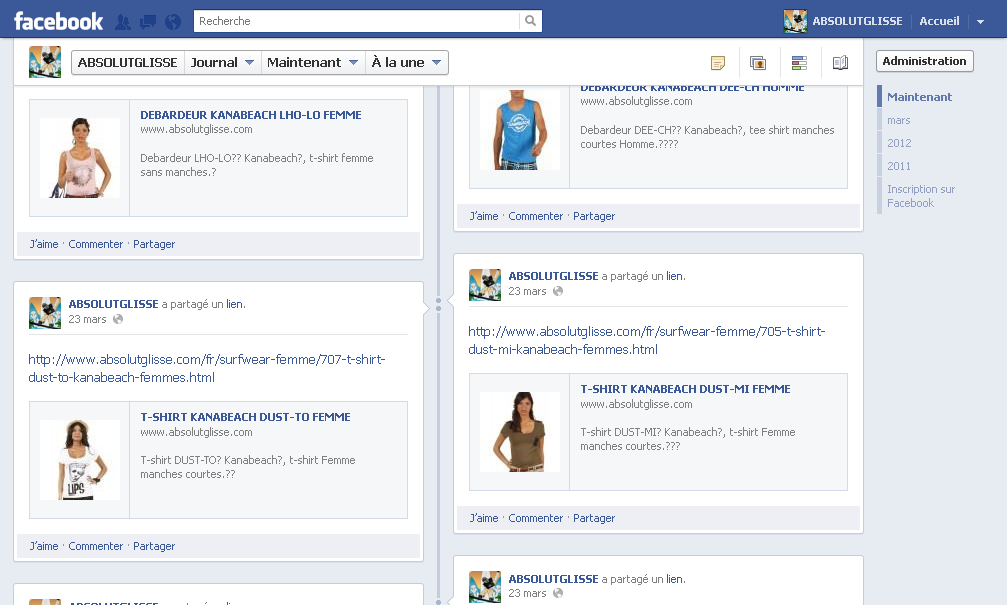Open the T-SHIRT DUST-MI product image
The width and height of the screenshot is (1007, 605).
point(520,432)
